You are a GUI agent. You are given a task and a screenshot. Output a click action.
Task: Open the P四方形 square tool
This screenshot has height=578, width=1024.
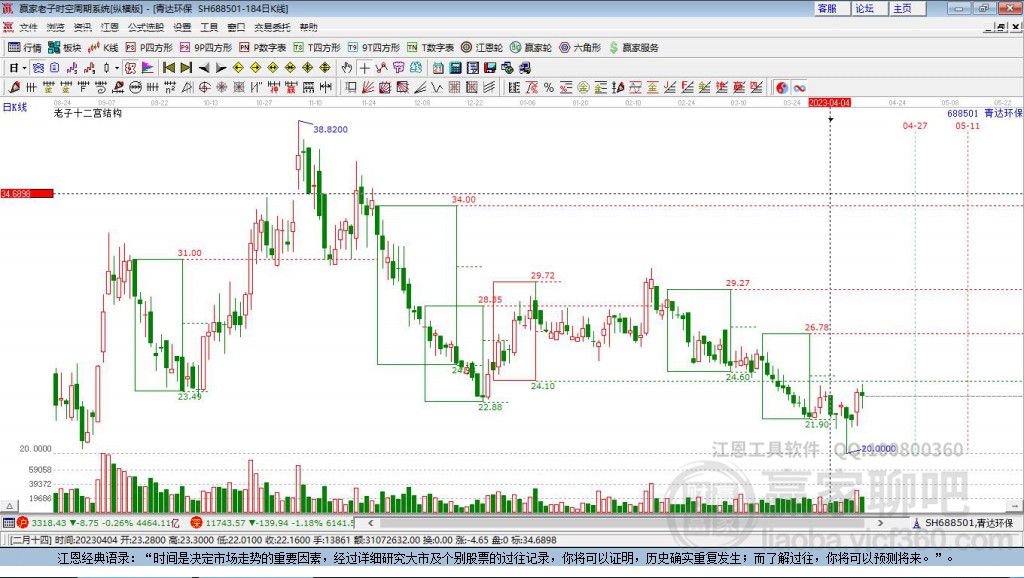point(149,48)
